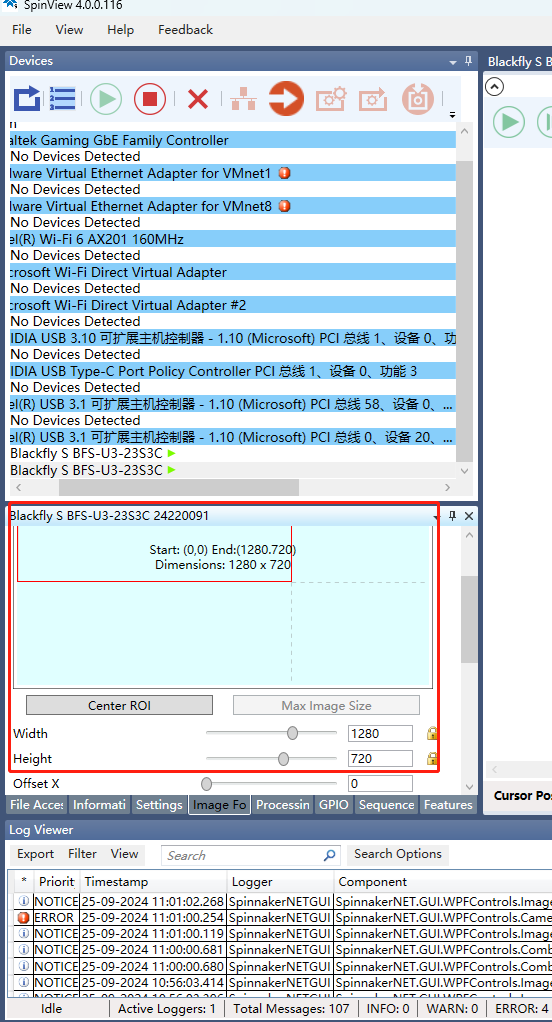
Task: Stop acquisition with the red stop icon
Action: point(150,99)
